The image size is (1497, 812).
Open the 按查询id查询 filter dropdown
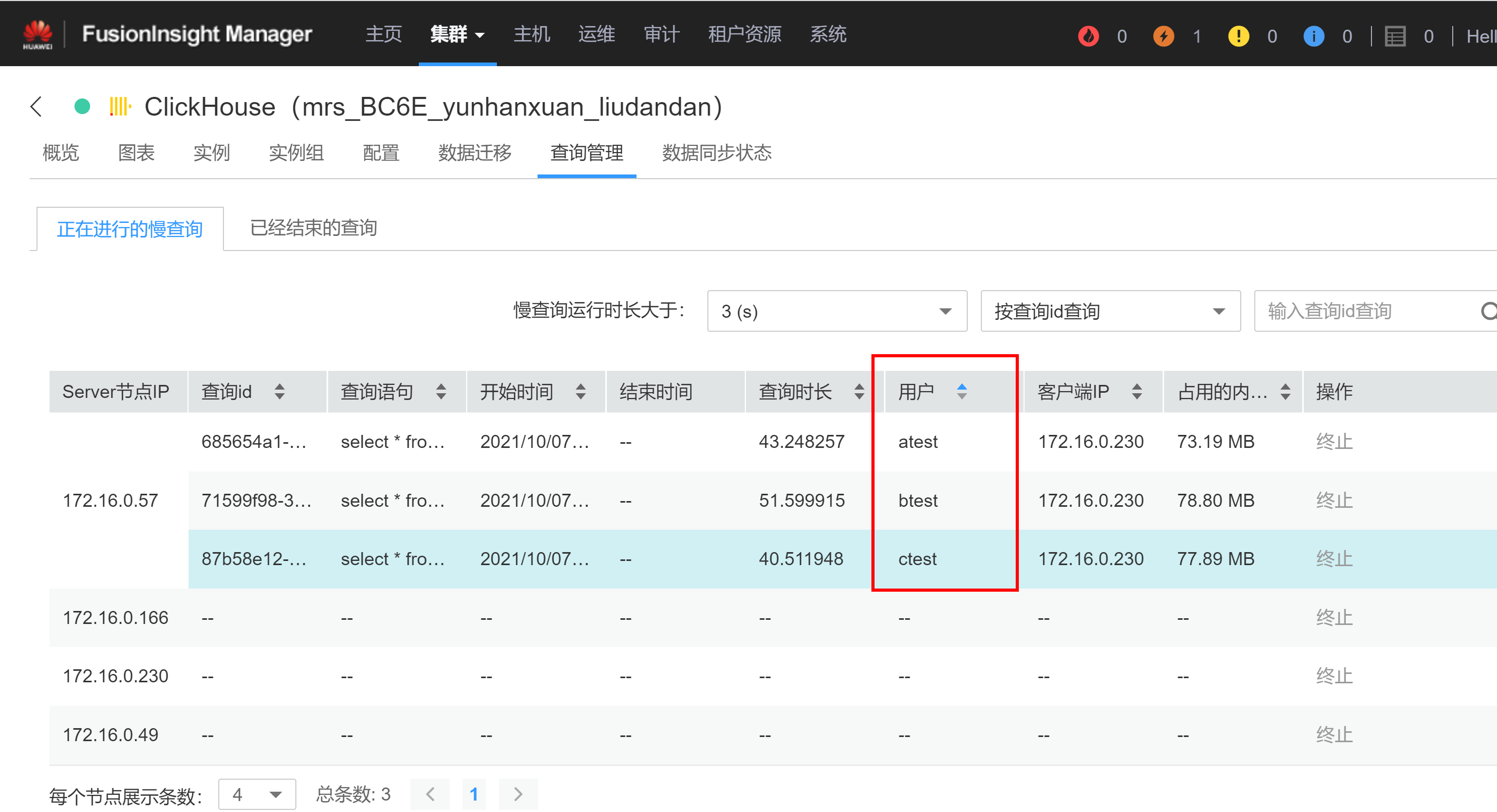pyautogui.click(x=1109, y=311)
